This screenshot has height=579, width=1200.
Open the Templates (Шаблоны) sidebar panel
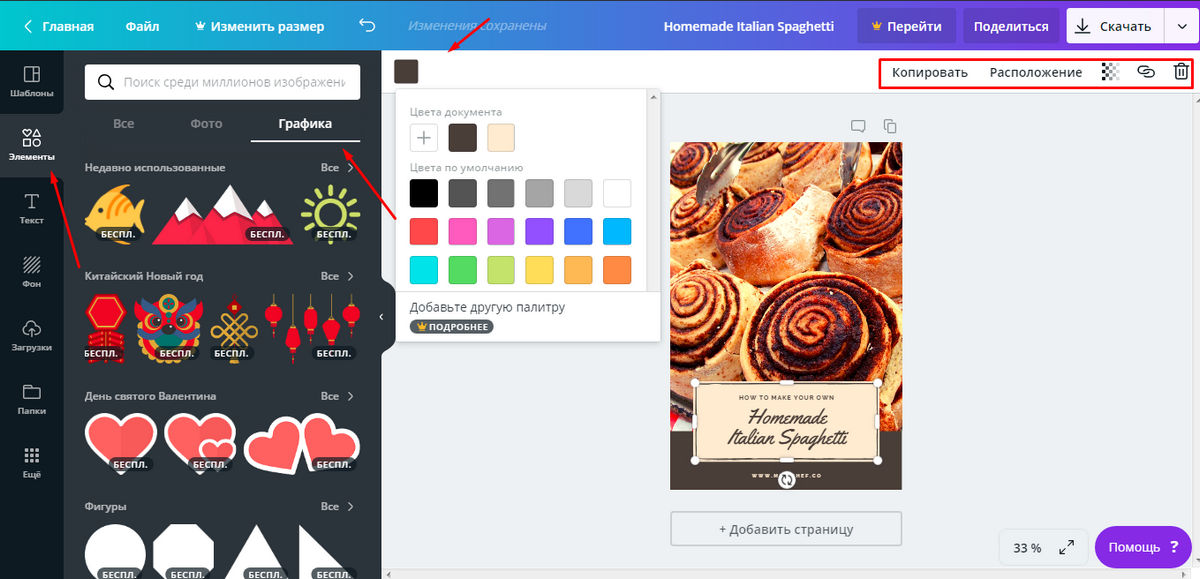31,81
